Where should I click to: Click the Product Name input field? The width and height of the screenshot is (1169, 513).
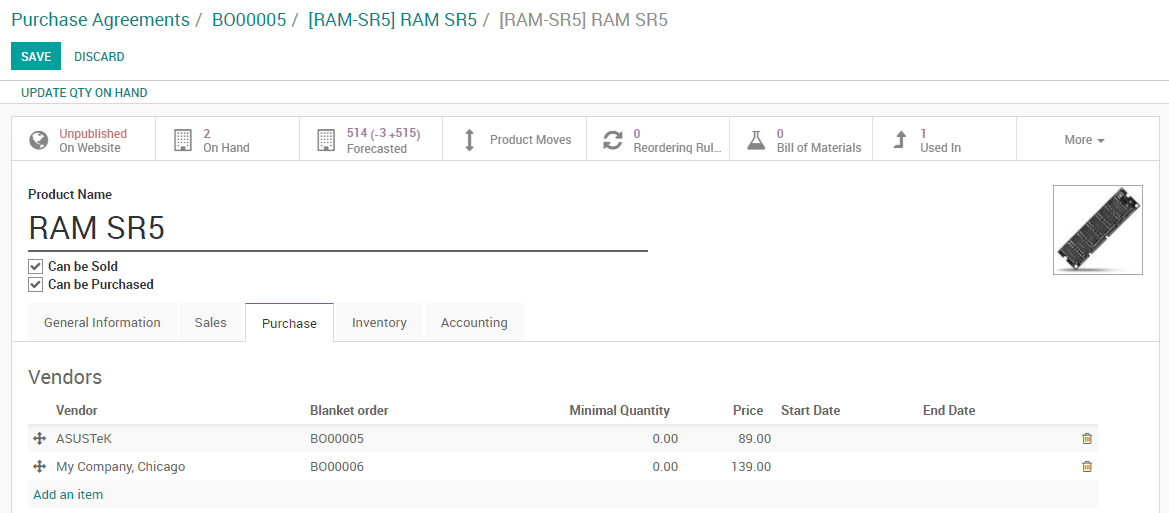coord(338,229)
